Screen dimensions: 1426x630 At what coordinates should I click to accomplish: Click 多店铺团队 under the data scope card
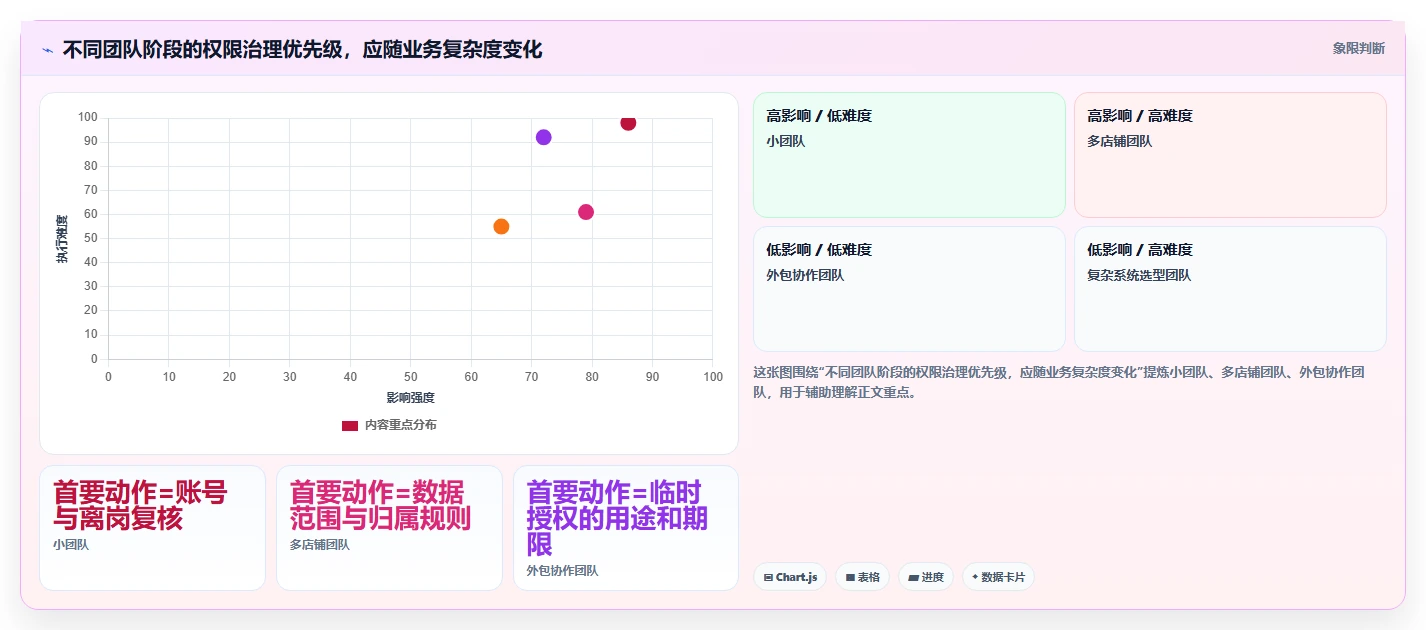320,545
